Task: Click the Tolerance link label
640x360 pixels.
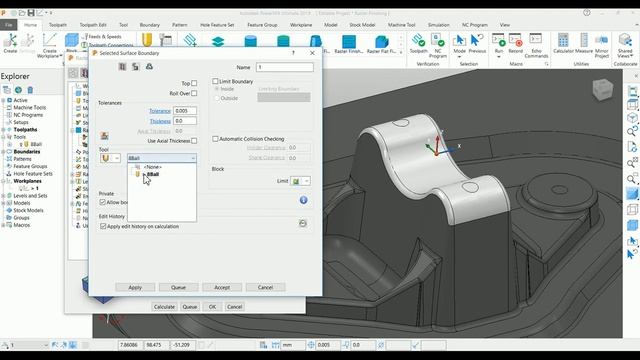Action: [x=160, y=111]
